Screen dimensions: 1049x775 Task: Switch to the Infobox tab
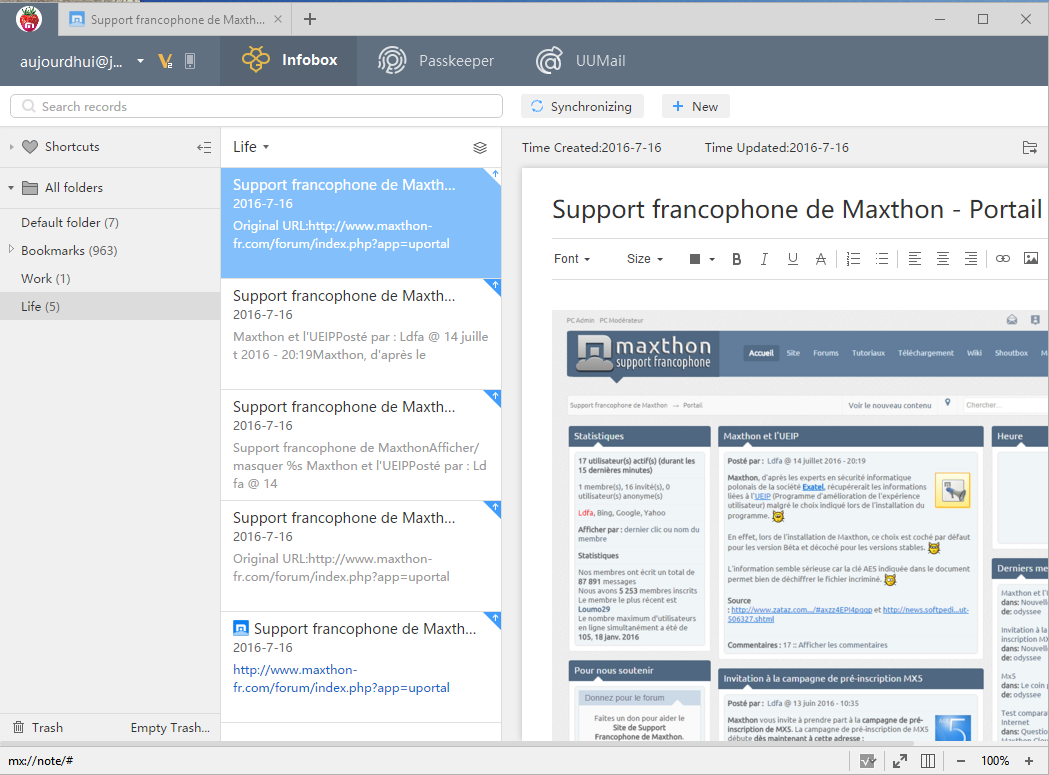coord(288,60)
